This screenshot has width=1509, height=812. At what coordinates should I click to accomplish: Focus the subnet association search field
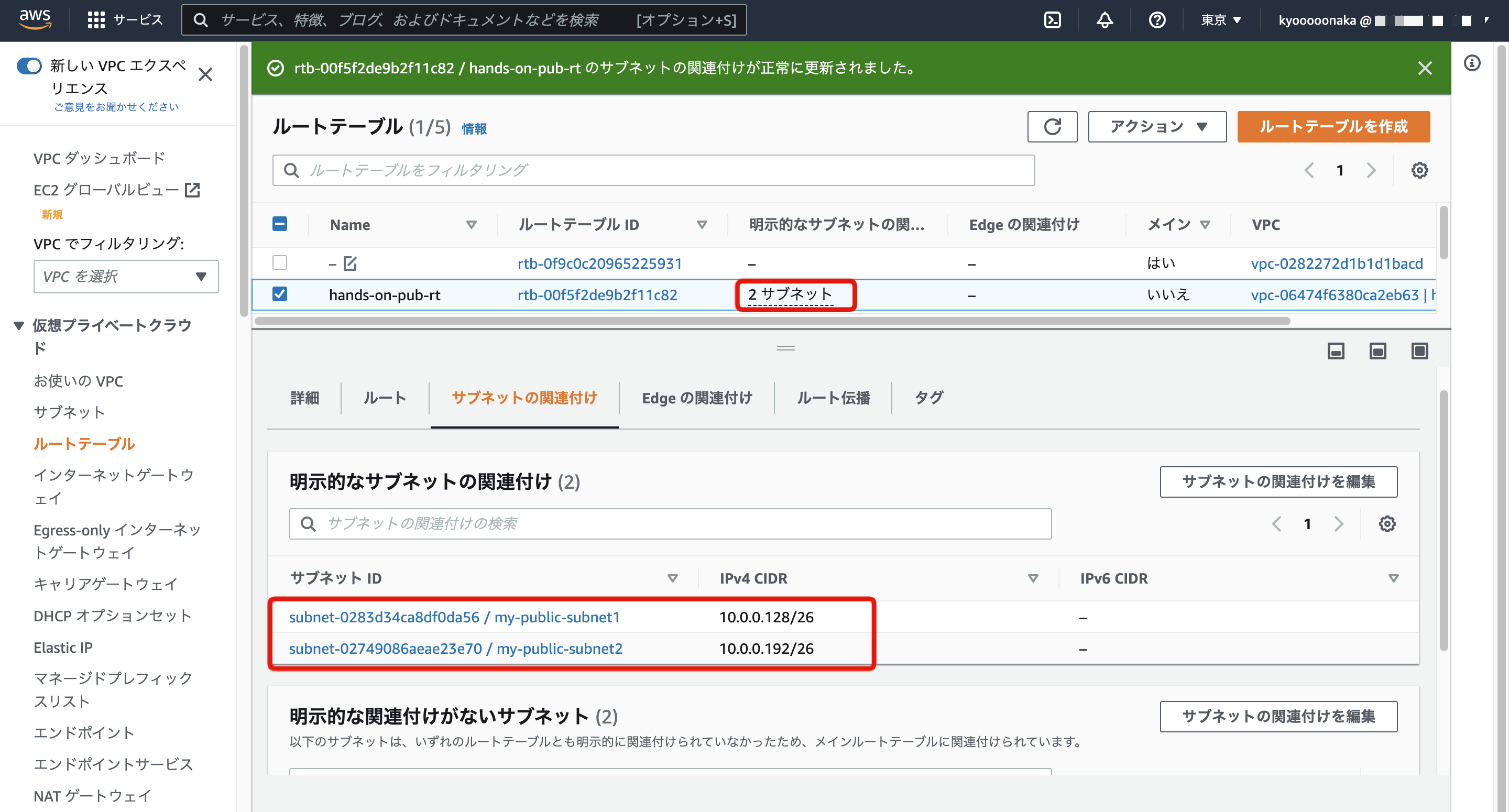click(670, 524)
